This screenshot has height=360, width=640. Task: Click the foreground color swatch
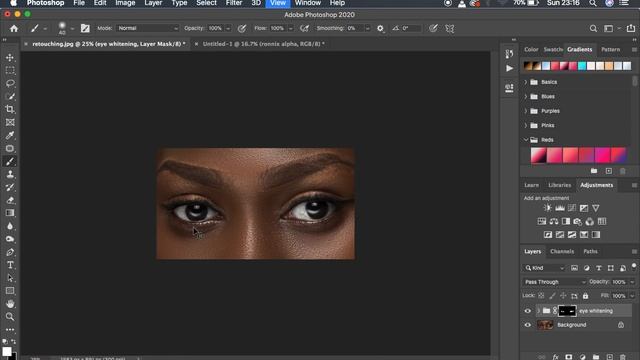pyautogui.click(x=7, y=351)
